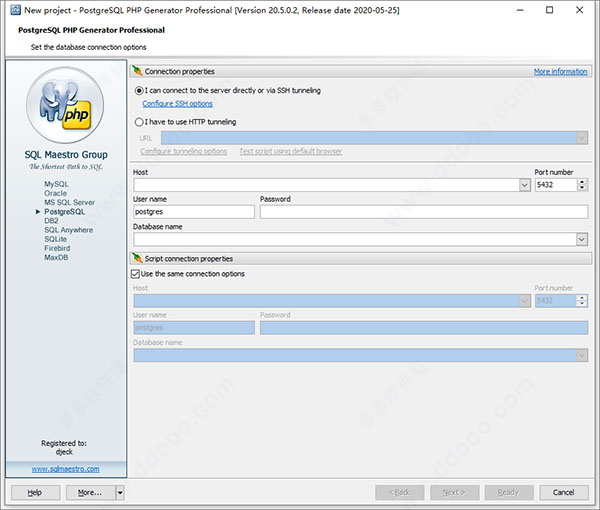Open the disabled URL dropdown arrow
Screen dimensions: 600x510
pos(582,138)
